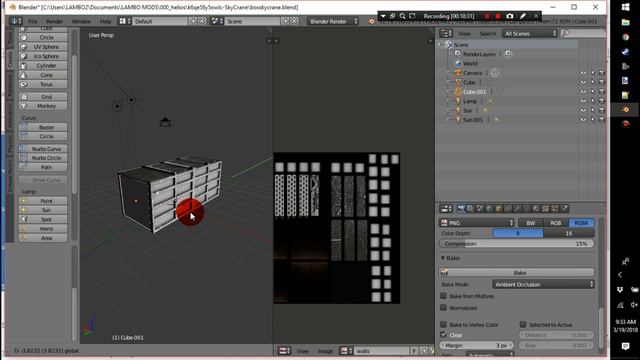Uncheck the Clear checkbox
Screen dimensions: 640x360
click(444, 335)
